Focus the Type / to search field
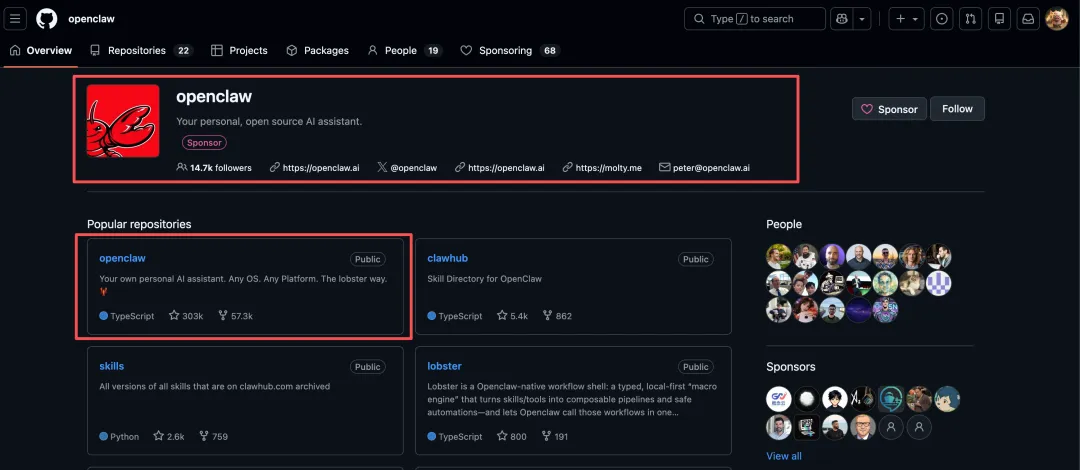The width and height of the screenshot is (1080, 470). tap(754, 19)
